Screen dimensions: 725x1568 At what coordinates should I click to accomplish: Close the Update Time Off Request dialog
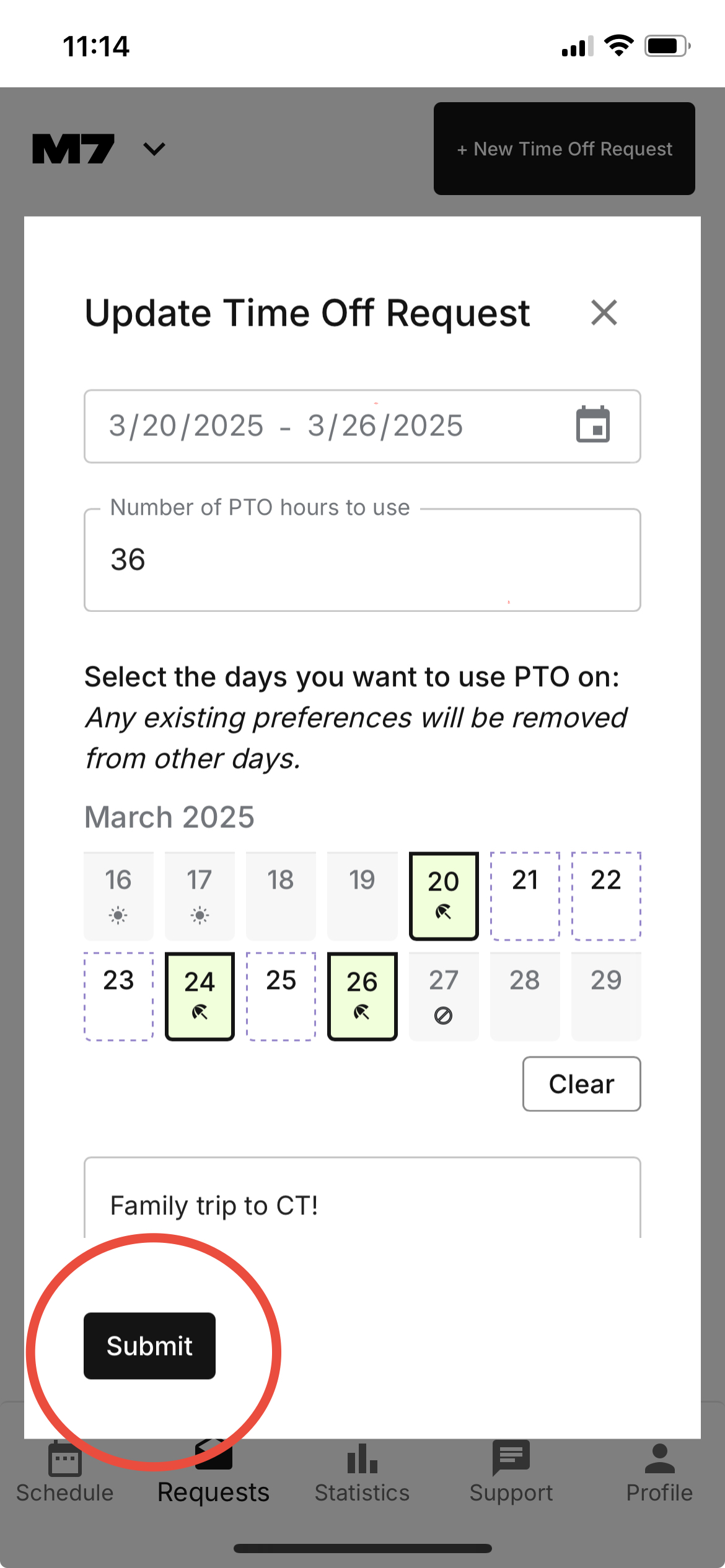pyautogui.click(x=604, y=313)
